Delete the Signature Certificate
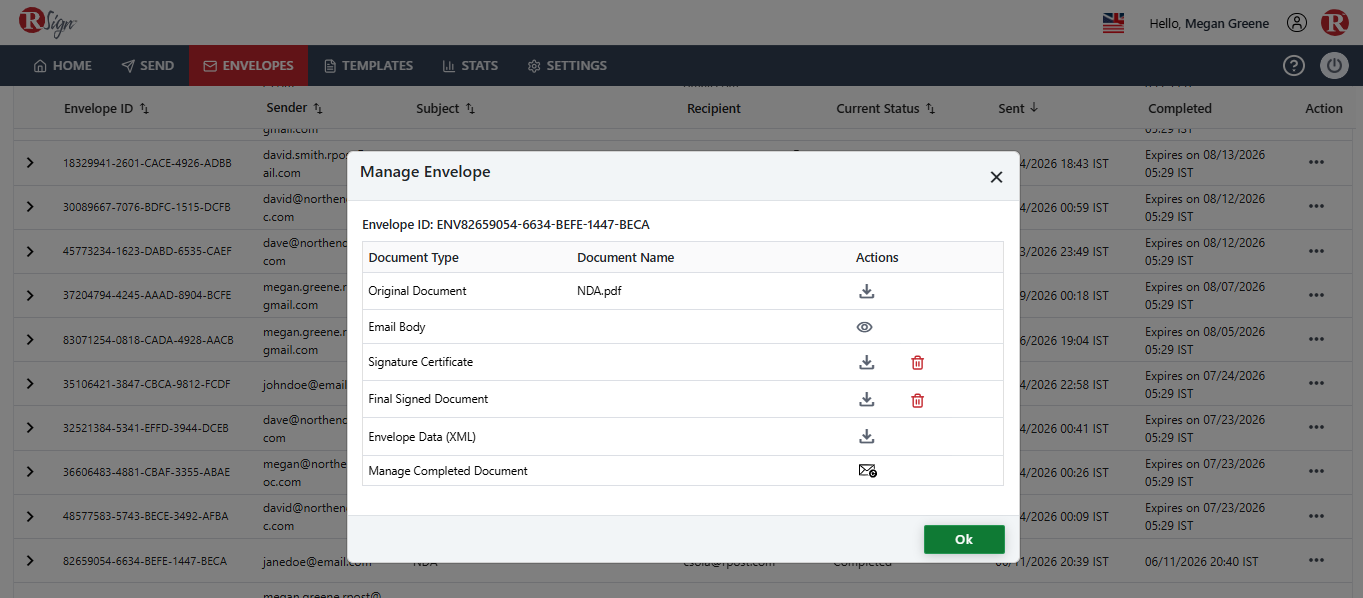The height and width of the screenshot is (598, 1363). pos(917,362)
